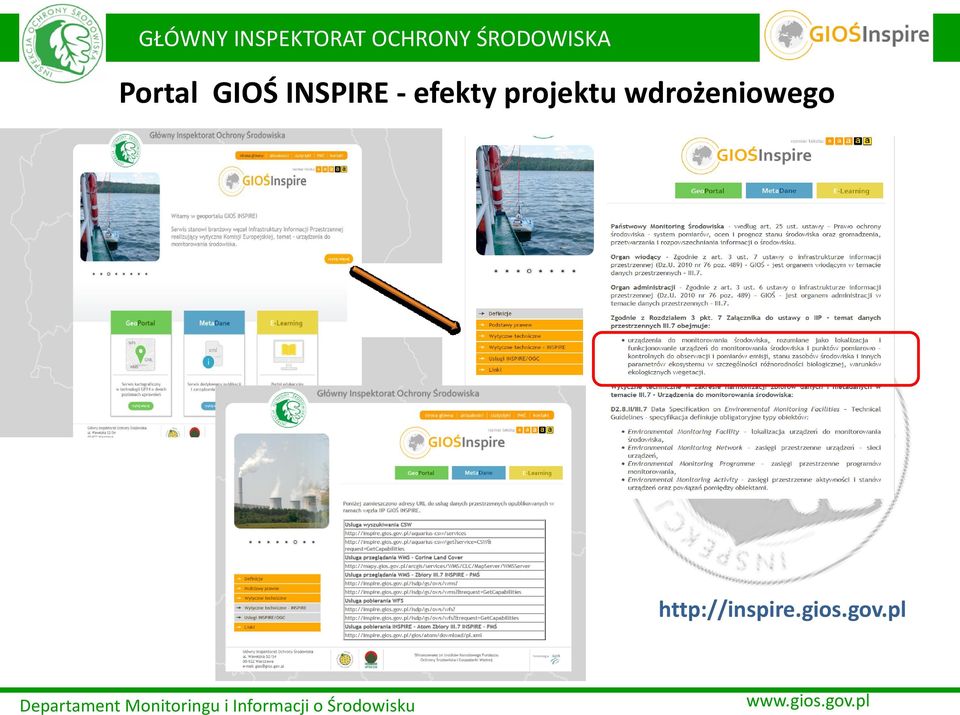Click the lake photo on the home page screenshot
Screen dimensions: 960x715
[120, 217]
